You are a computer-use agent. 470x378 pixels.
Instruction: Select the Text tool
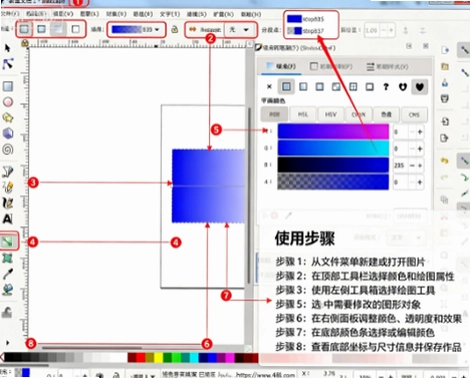click(x=8, y=219)
